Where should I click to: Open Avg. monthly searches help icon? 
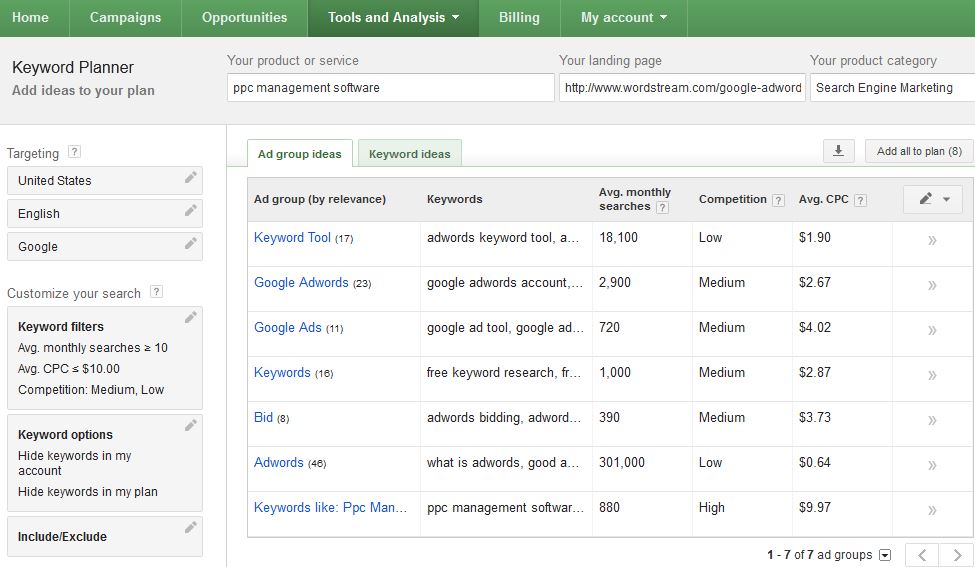(x=663, y=208)
